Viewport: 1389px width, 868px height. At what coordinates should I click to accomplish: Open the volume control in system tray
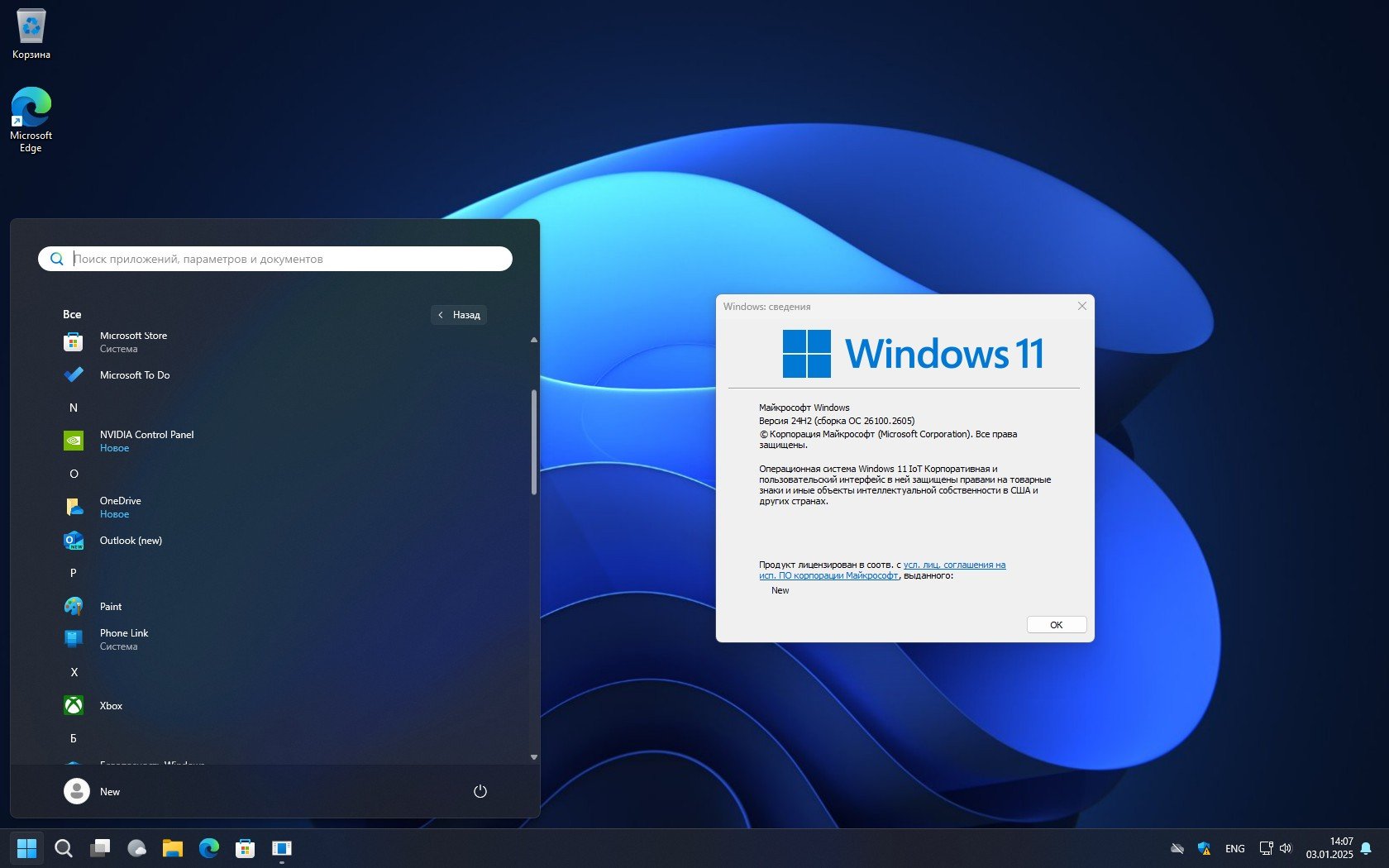pos(1286,848)
